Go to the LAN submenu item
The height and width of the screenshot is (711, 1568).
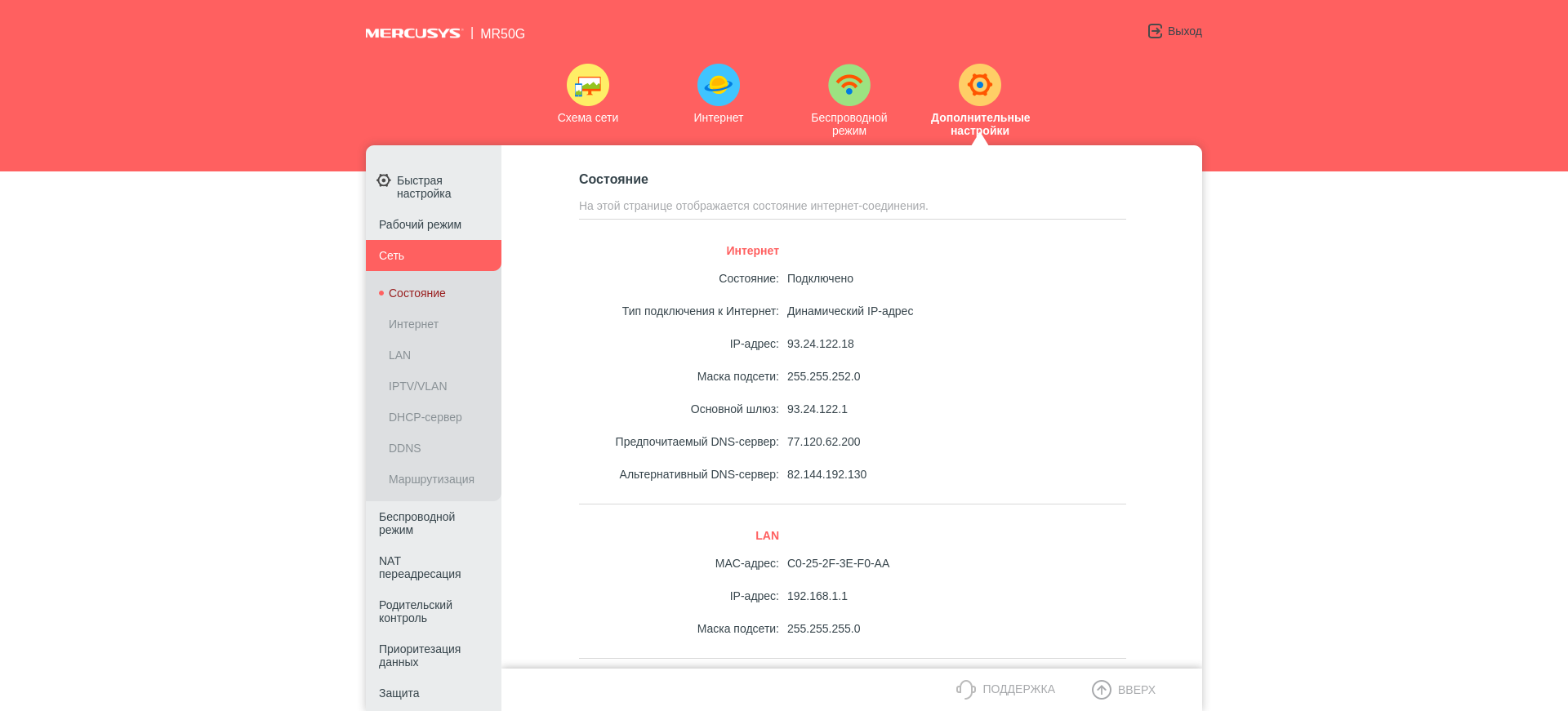(399, 355)
